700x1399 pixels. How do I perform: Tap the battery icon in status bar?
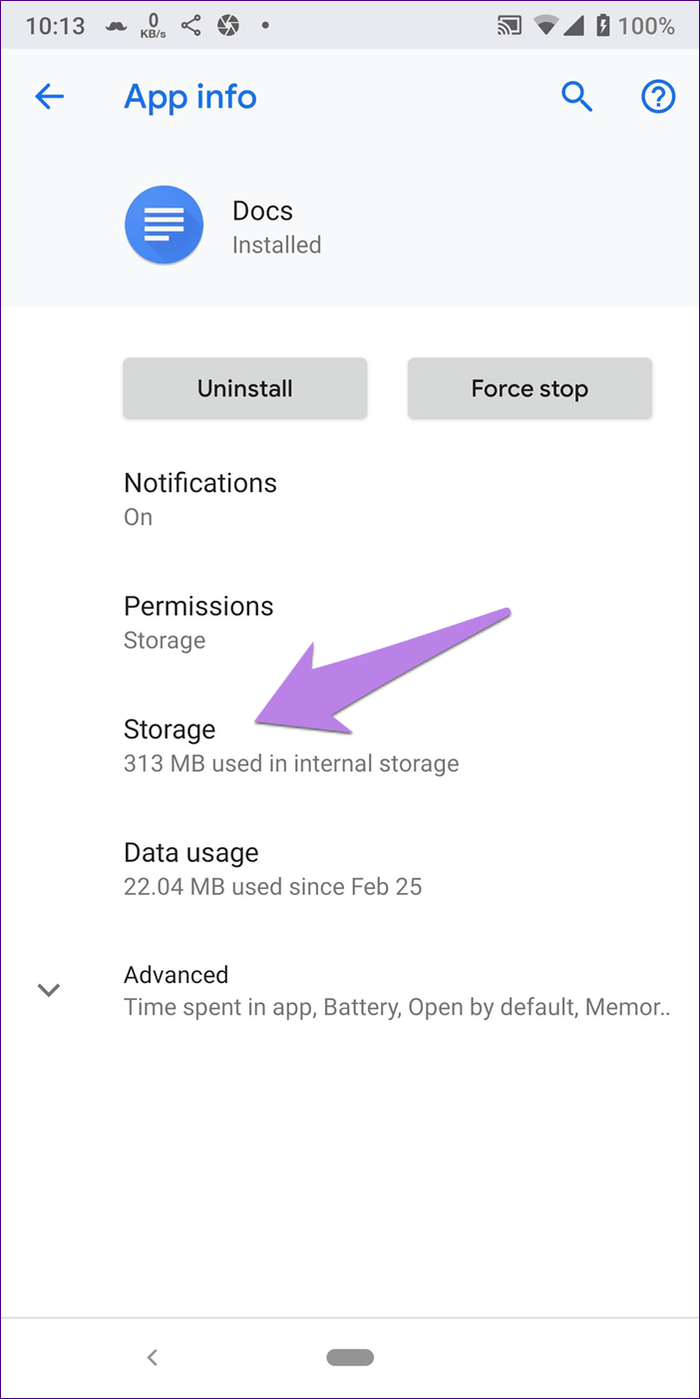point(602,25)
